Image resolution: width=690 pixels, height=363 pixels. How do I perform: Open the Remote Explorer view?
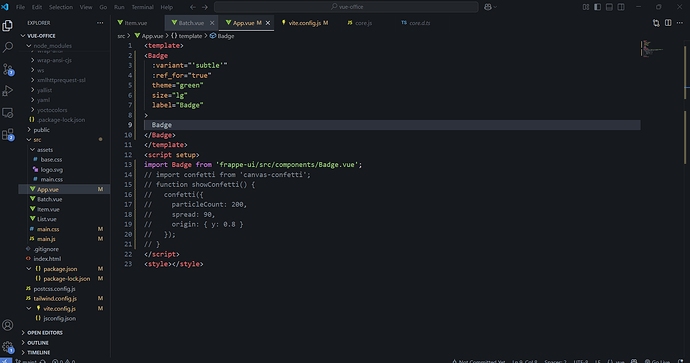click(7, 113)
